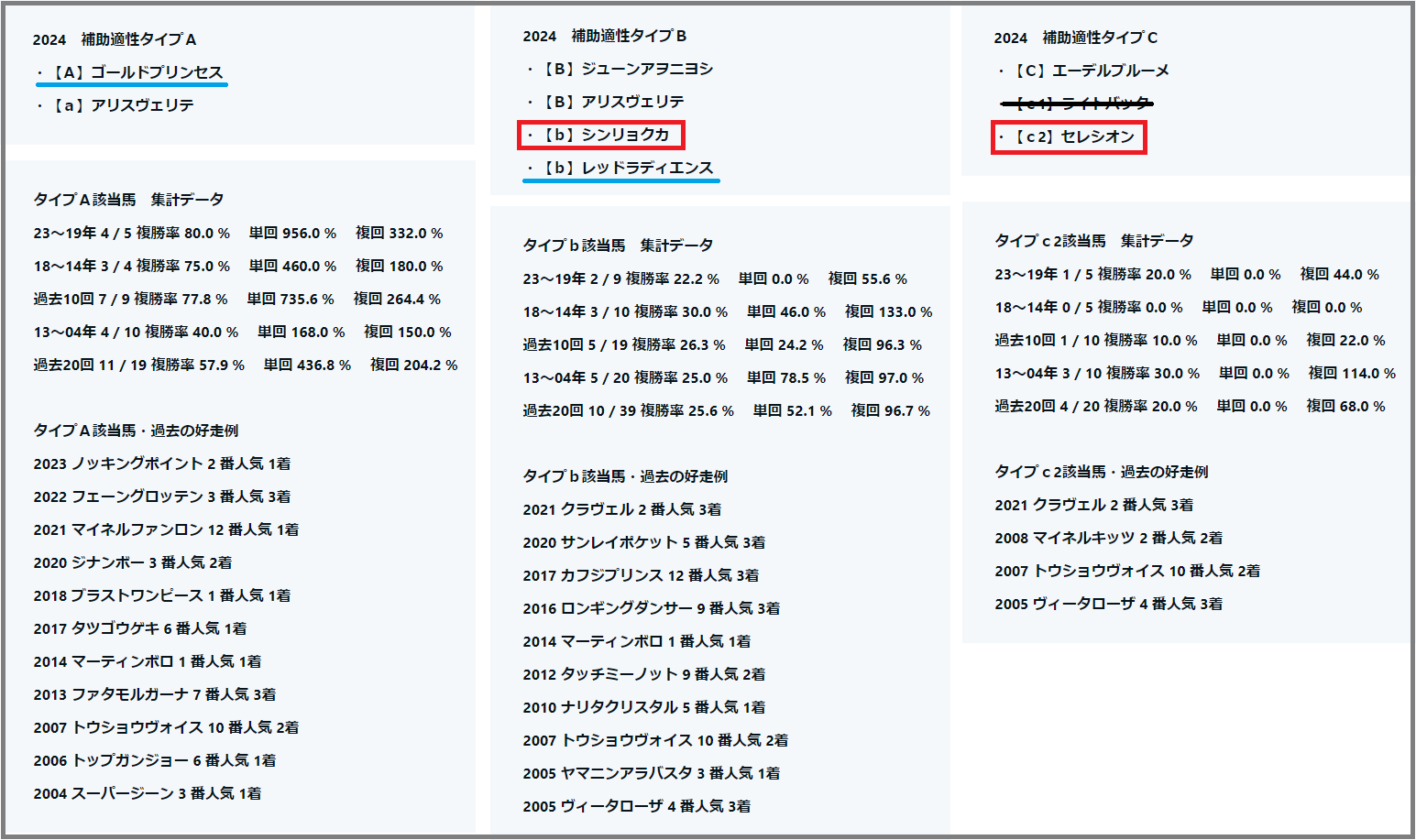Select the heading タイプA該当馬 集計データ
This screenshot has width=1416, height=840.
point(128,199)
